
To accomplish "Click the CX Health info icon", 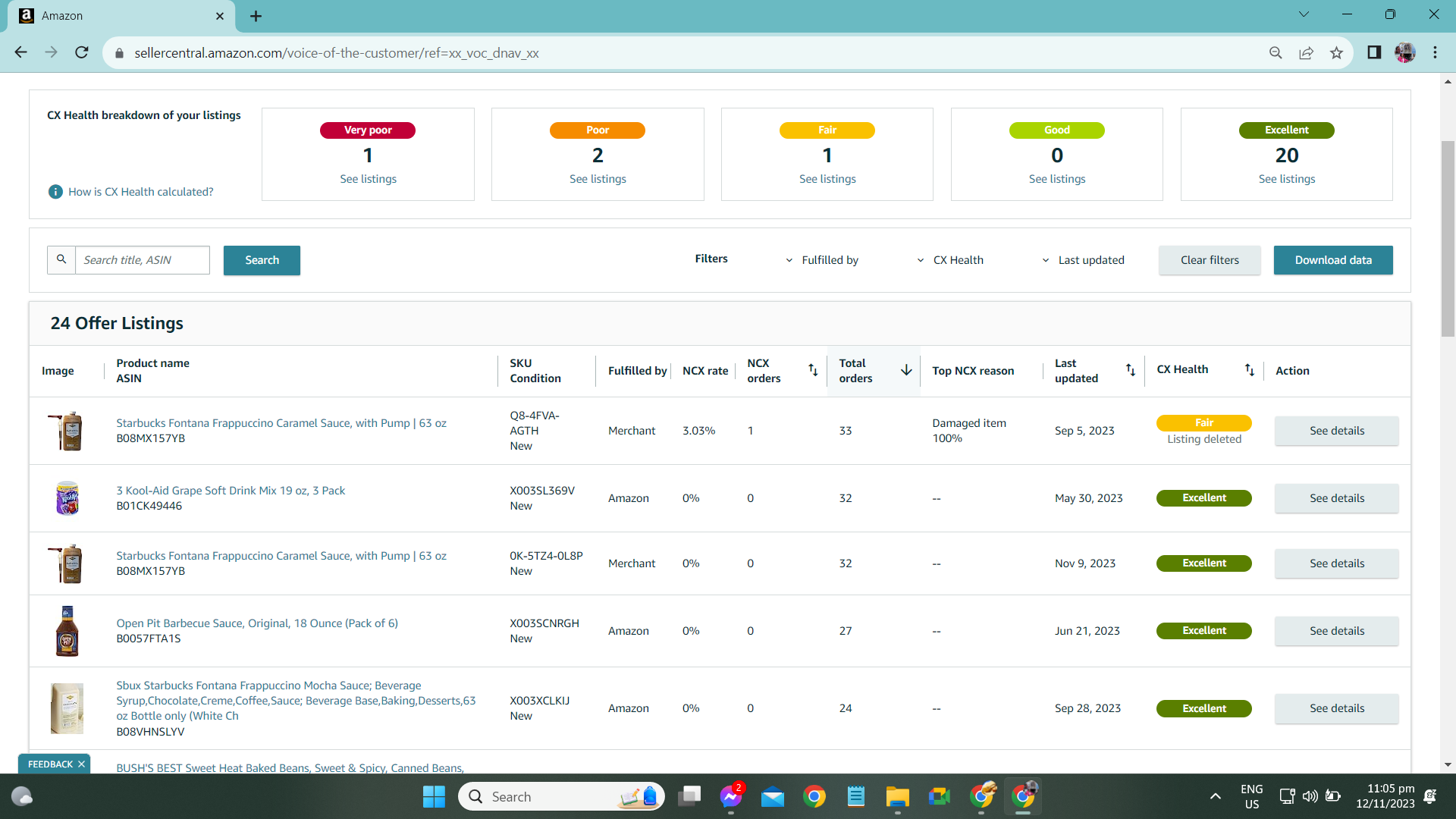I will click(55, 192).
